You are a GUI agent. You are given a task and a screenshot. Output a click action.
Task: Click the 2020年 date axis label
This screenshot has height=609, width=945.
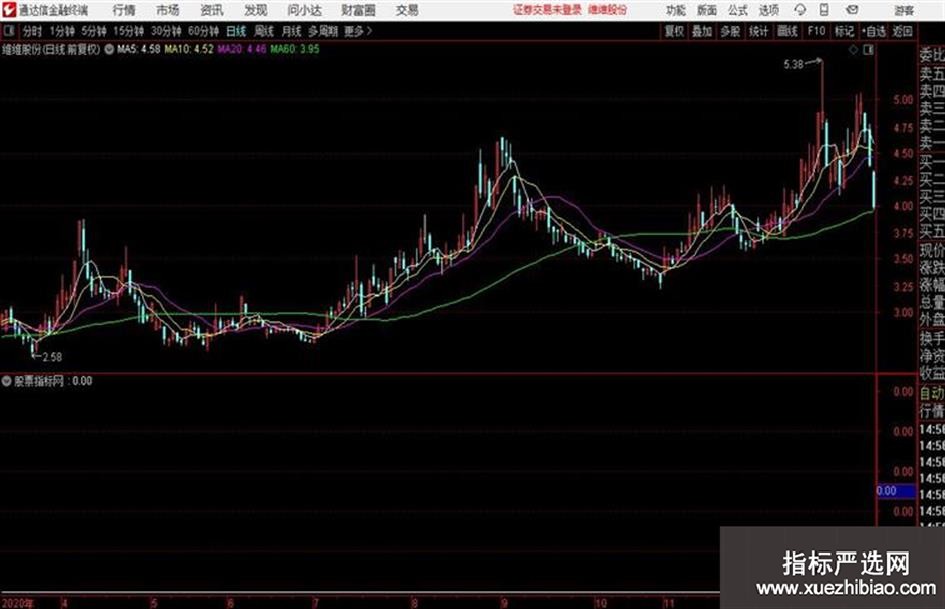(18, 603)
